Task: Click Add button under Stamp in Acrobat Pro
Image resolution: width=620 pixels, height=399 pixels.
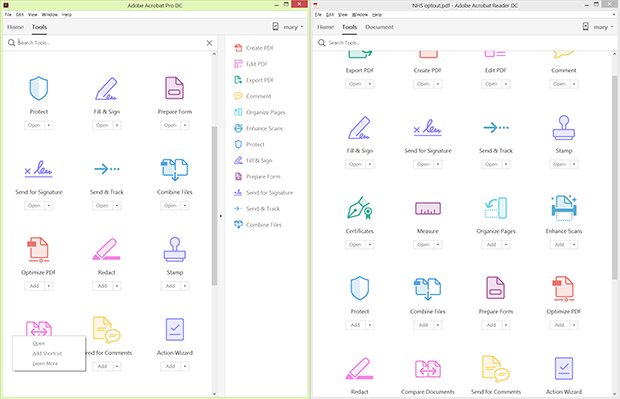Action: [170, 286]
